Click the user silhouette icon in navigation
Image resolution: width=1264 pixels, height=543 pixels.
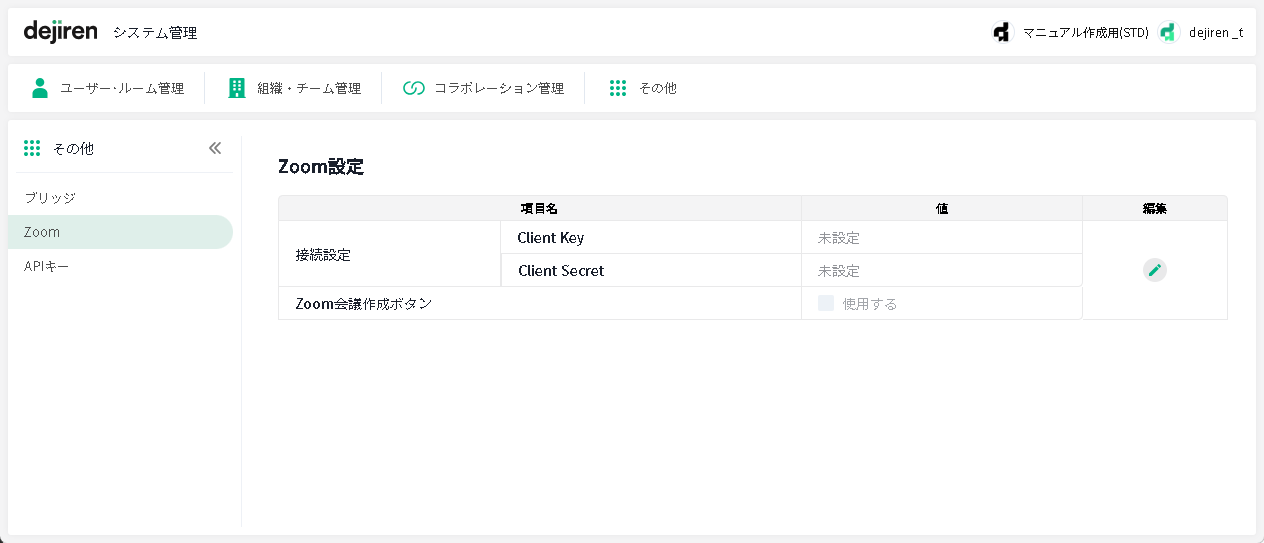tap(40, 88)
